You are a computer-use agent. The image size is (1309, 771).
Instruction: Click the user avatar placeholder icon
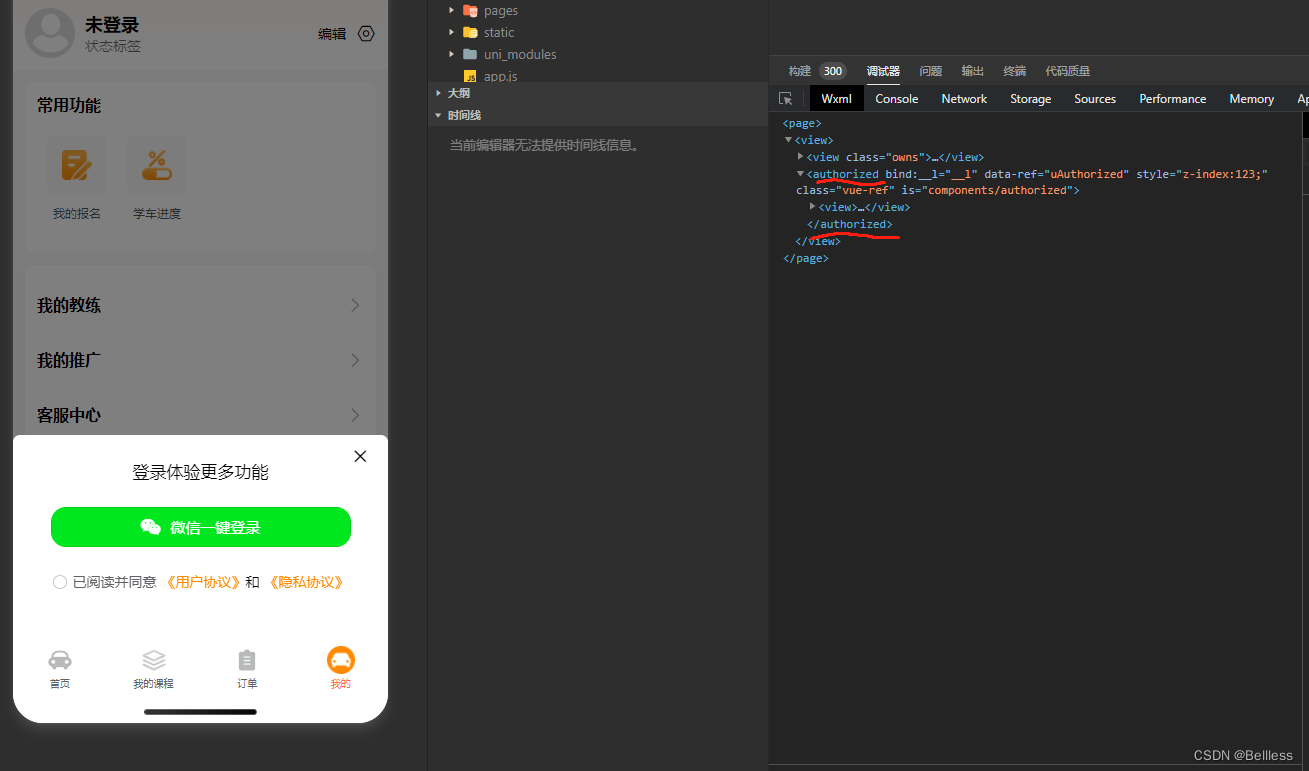tap(50, 33)
